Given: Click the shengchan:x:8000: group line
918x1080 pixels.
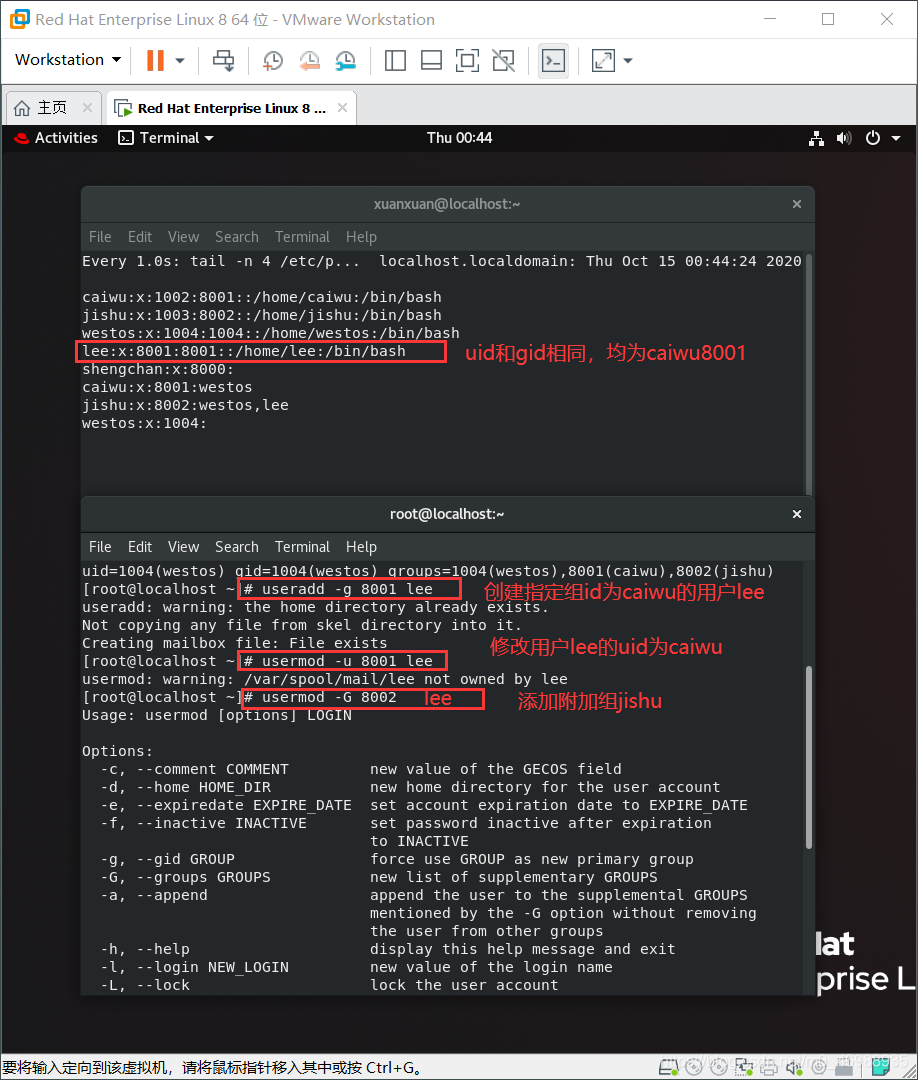Looking at the screenshot, I should coord(158,369).
